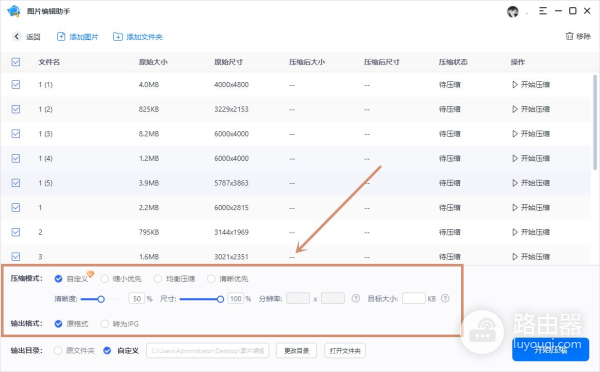The width and height of the screenshot is (600, 372).
Task: Click the 打开文件夹 button
Action: click(x=345, y=351)
